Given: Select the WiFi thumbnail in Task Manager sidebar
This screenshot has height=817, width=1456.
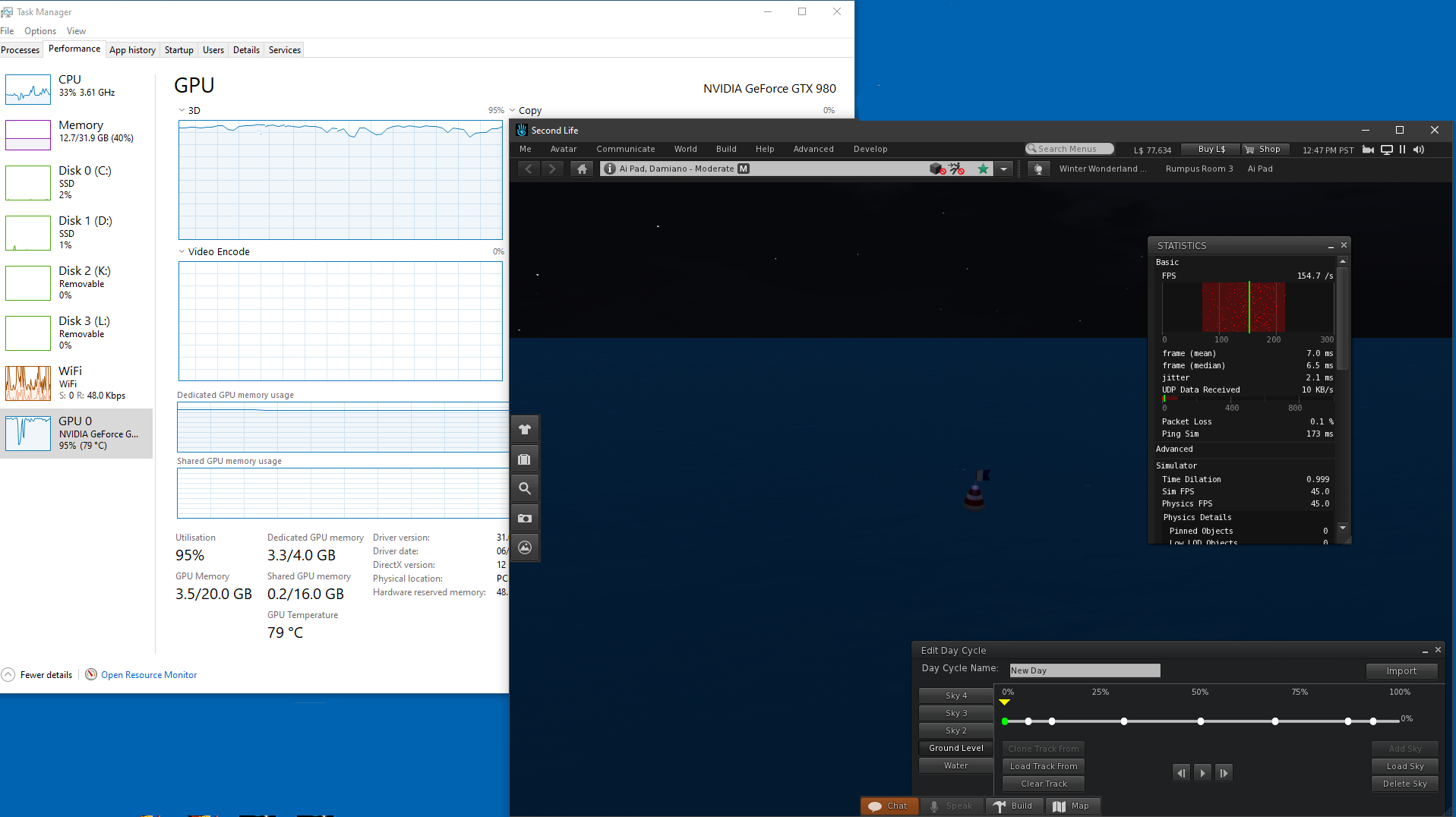Looking at the screenshot, I should point(28,383).
